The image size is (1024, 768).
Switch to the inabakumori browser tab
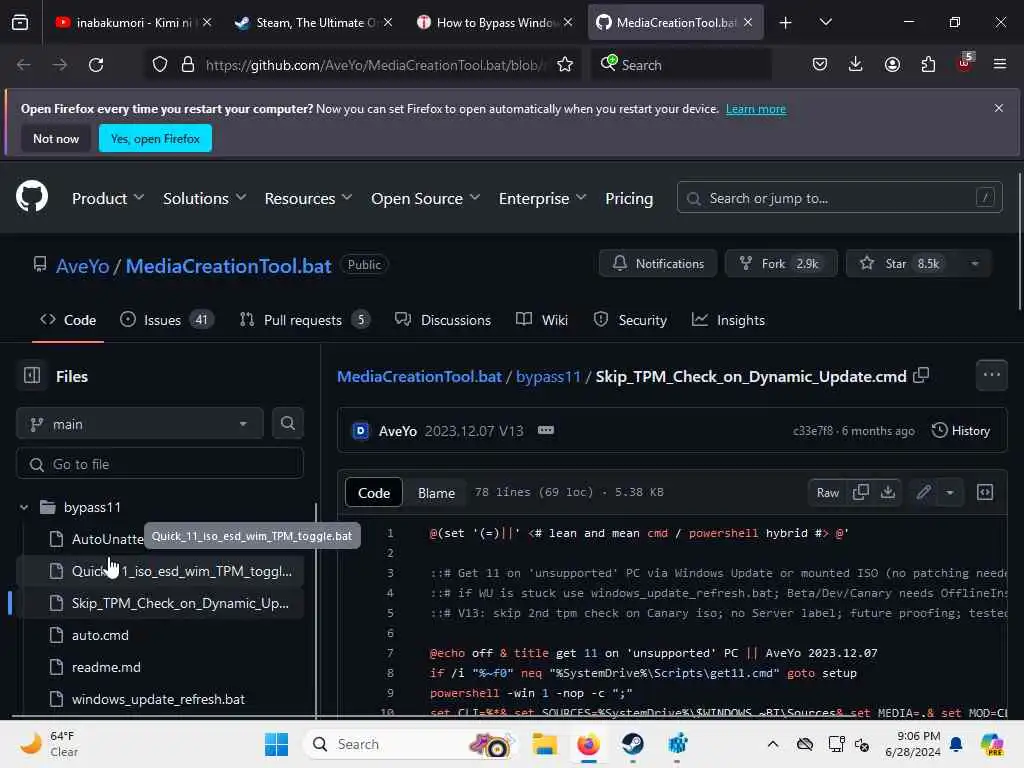pyautogui.click(x=133, y=22)
